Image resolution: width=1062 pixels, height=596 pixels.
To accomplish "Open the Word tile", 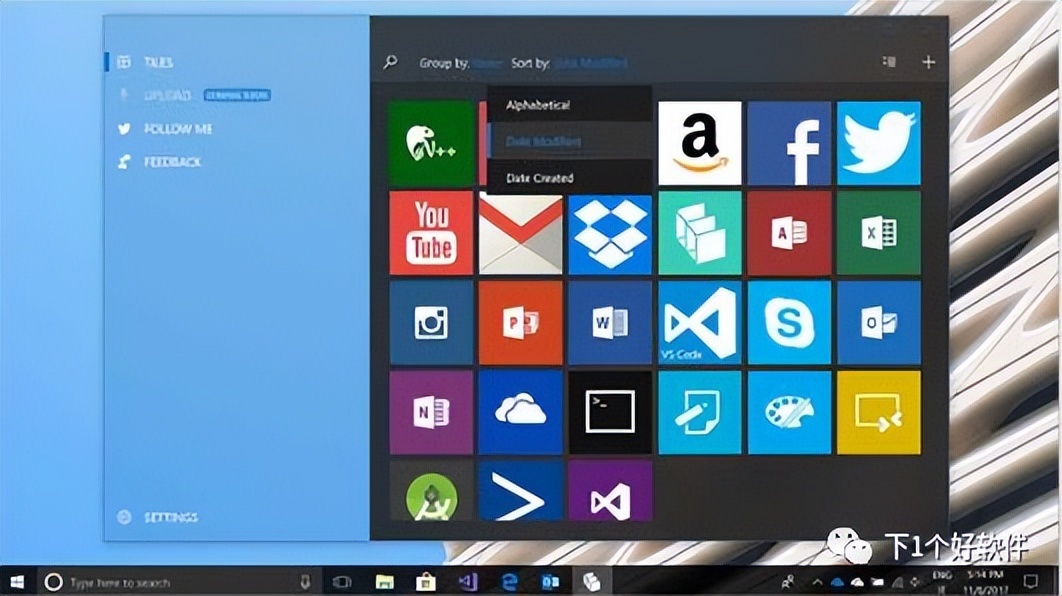I will [x=610, y=323].
